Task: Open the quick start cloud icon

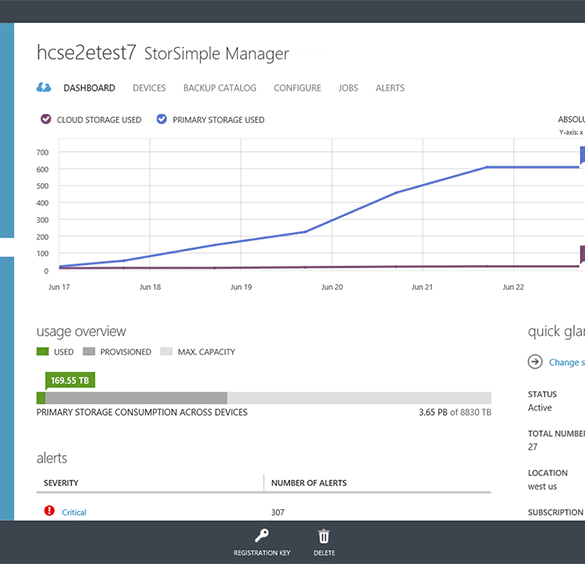Action: 44,88
